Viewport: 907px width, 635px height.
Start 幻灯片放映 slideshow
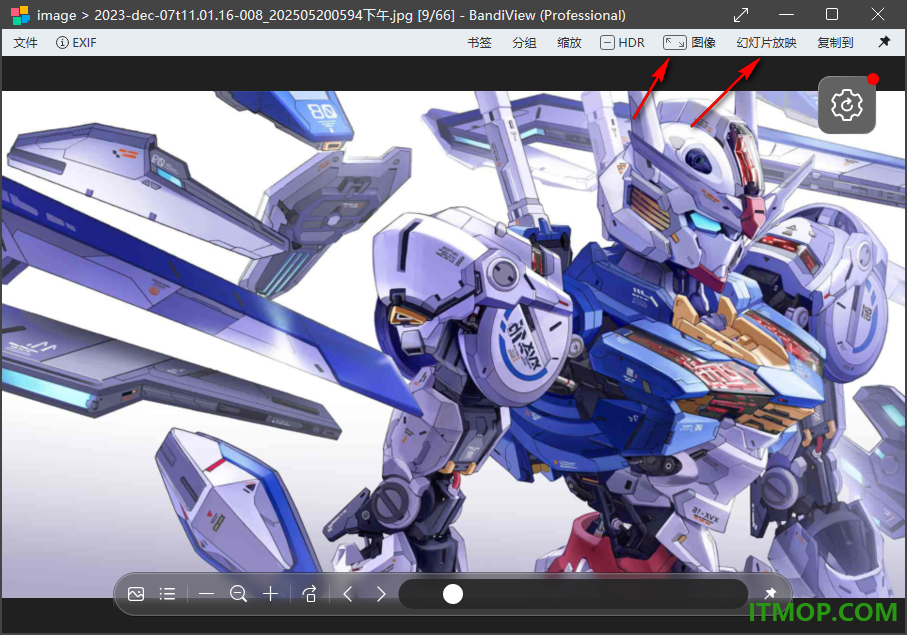point(766,43)
